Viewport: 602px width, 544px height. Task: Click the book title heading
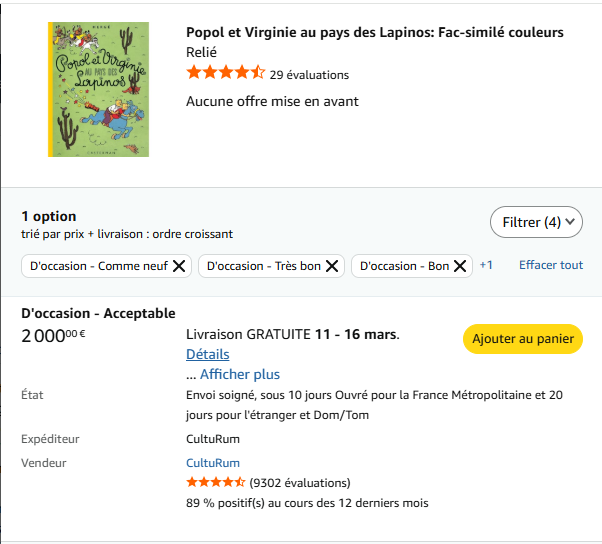374,33
